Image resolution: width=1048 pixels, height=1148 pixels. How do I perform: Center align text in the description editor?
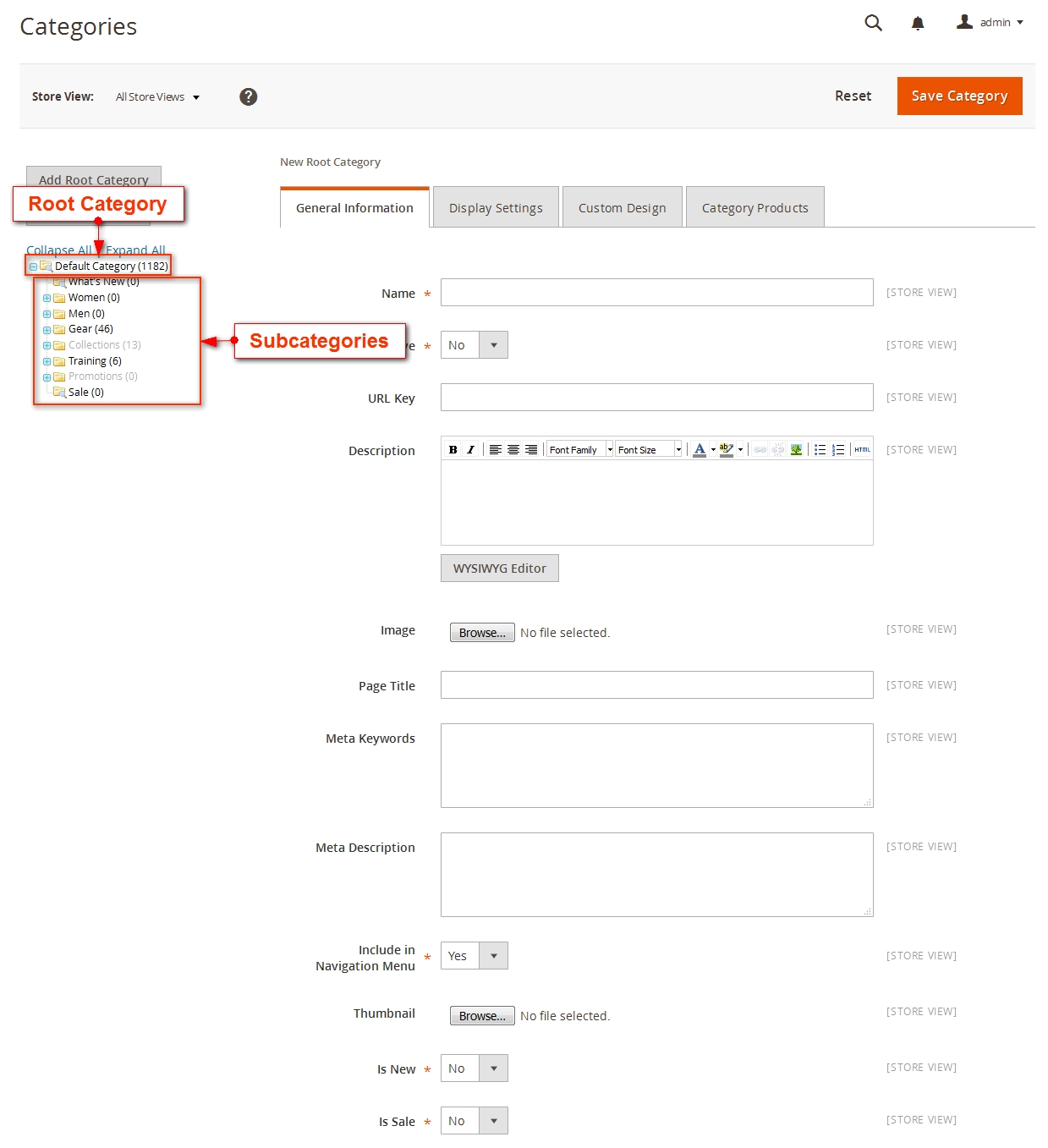click(513, 450)
